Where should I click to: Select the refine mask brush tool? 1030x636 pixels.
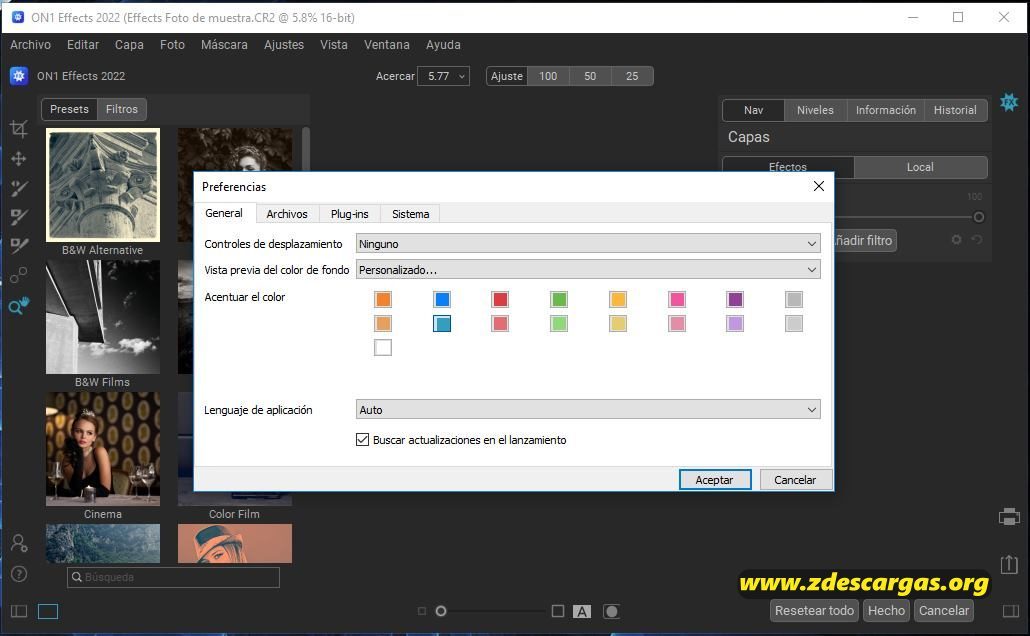[x=19, y=246]
